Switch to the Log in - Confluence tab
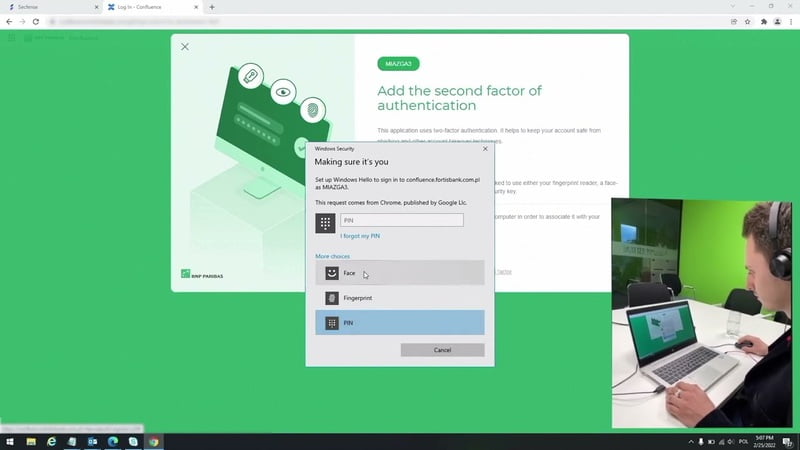 point(150,7)
